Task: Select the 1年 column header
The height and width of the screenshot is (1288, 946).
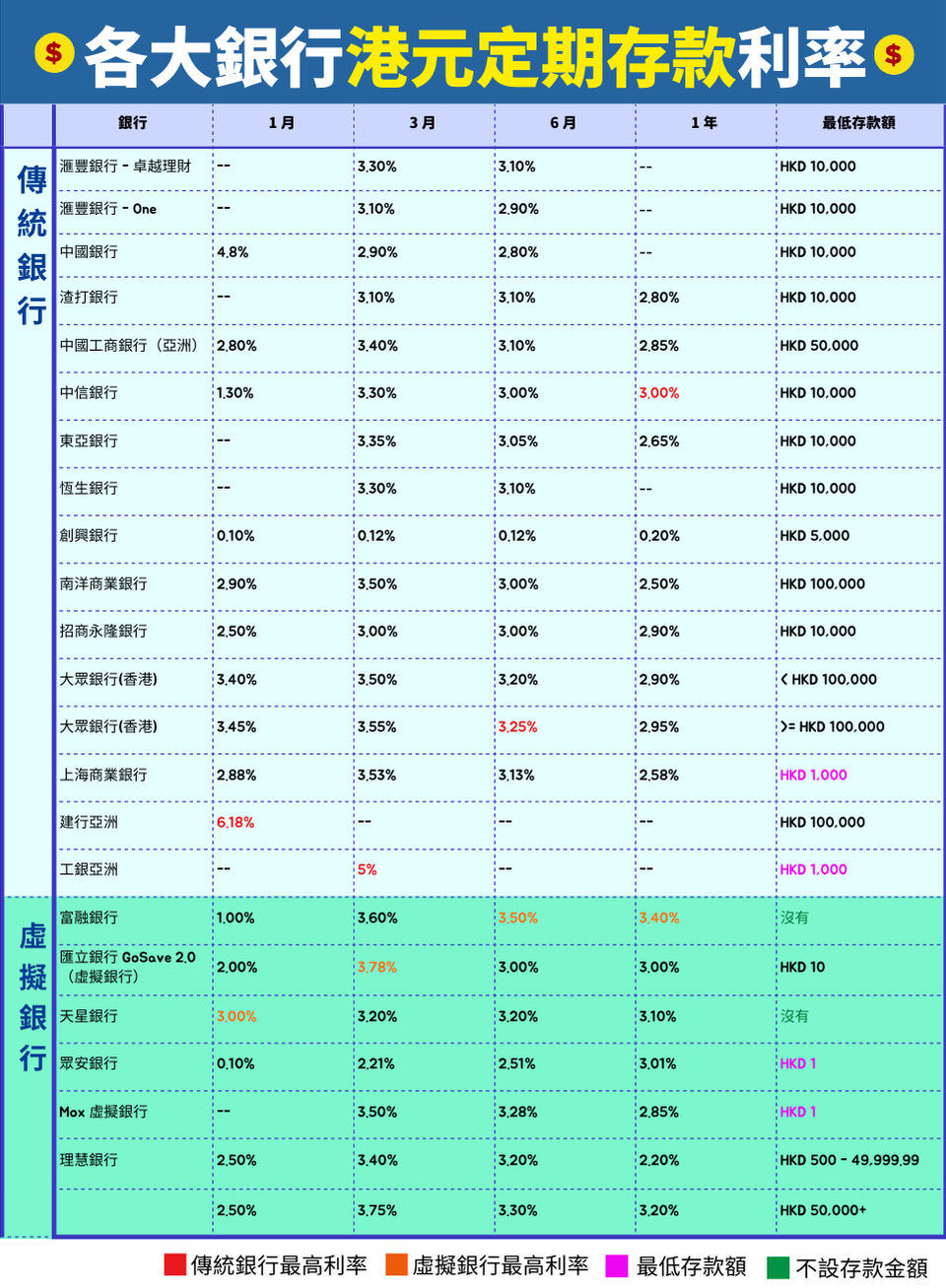Action: tap(704, 123)
